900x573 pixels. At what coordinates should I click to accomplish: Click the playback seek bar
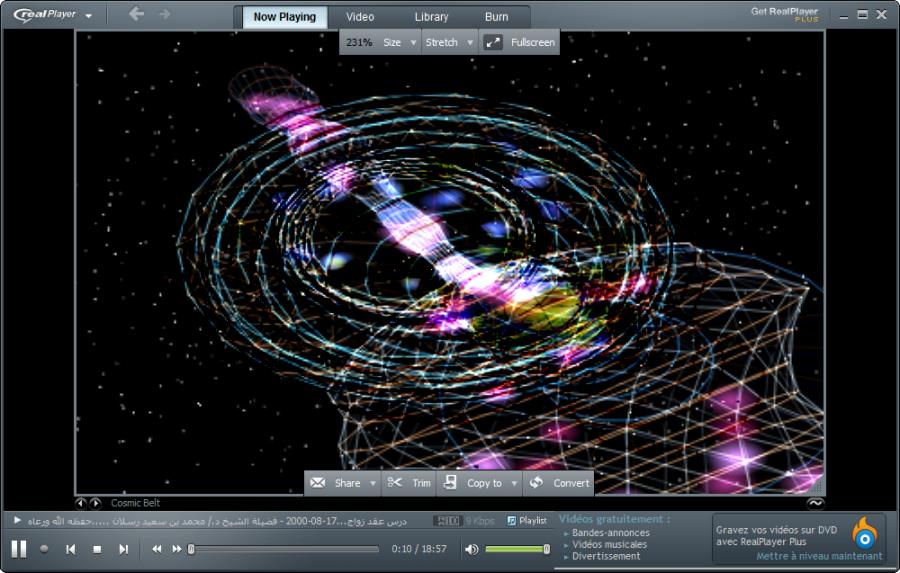tap(285, 549)
